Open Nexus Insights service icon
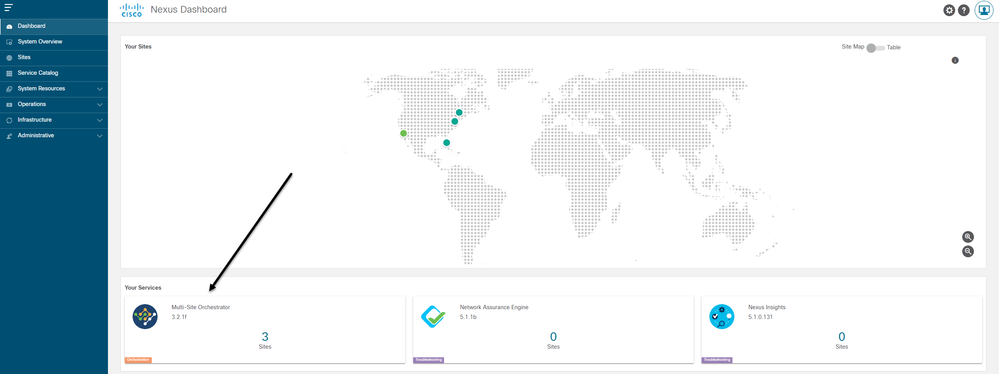1000x374 pixels. pyautogui.click(x=722, y=317)
